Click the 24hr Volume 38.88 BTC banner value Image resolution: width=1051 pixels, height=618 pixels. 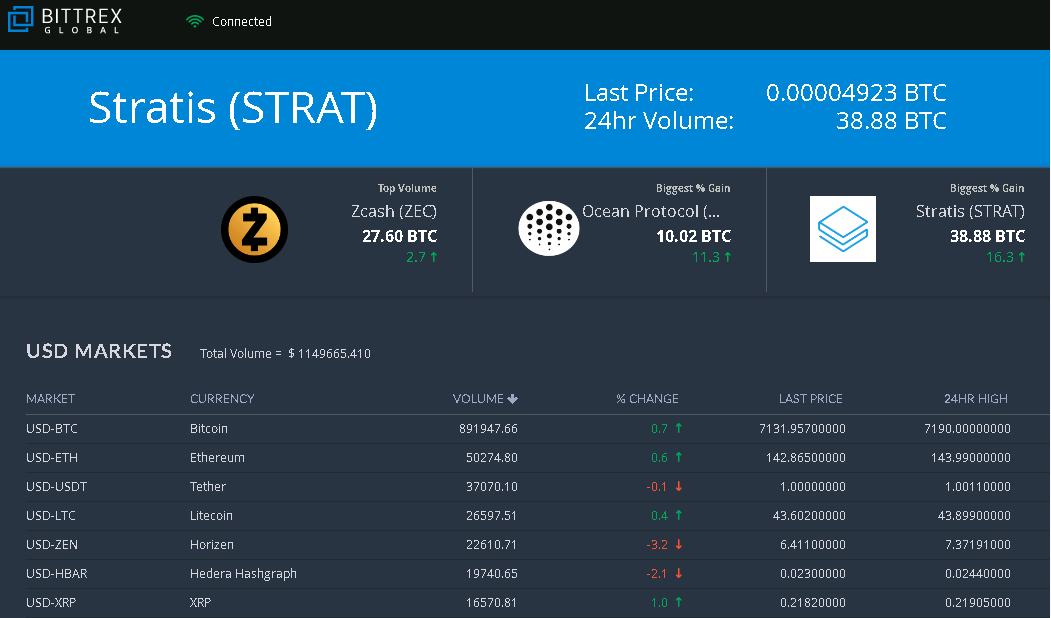pyautogui.click(x=891, y=121)
